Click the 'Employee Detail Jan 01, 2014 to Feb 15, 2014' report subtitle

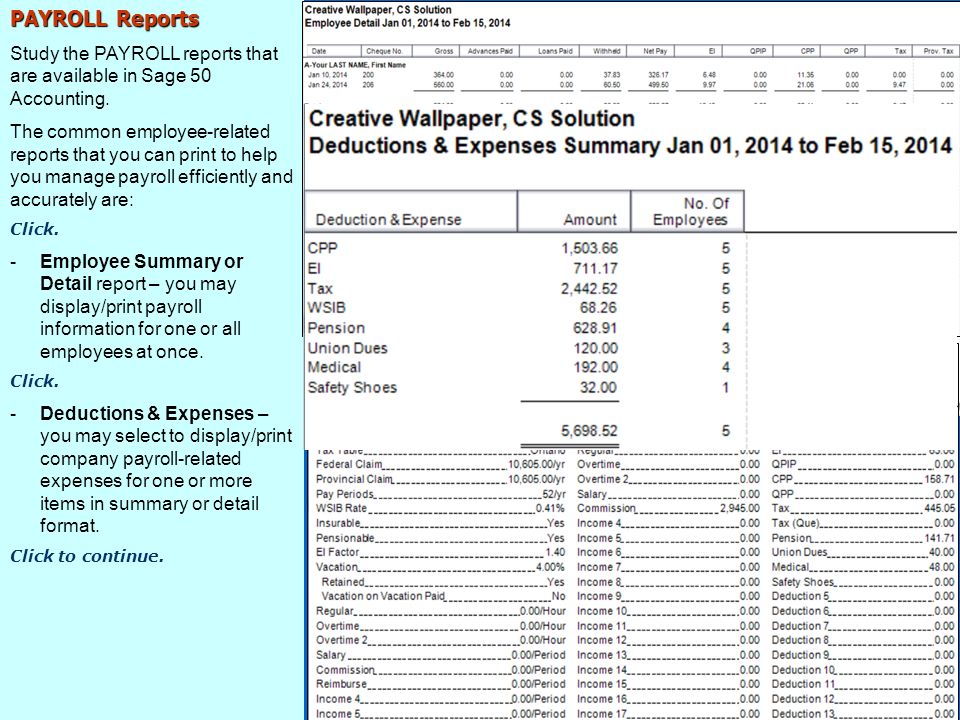pos(407,23)
